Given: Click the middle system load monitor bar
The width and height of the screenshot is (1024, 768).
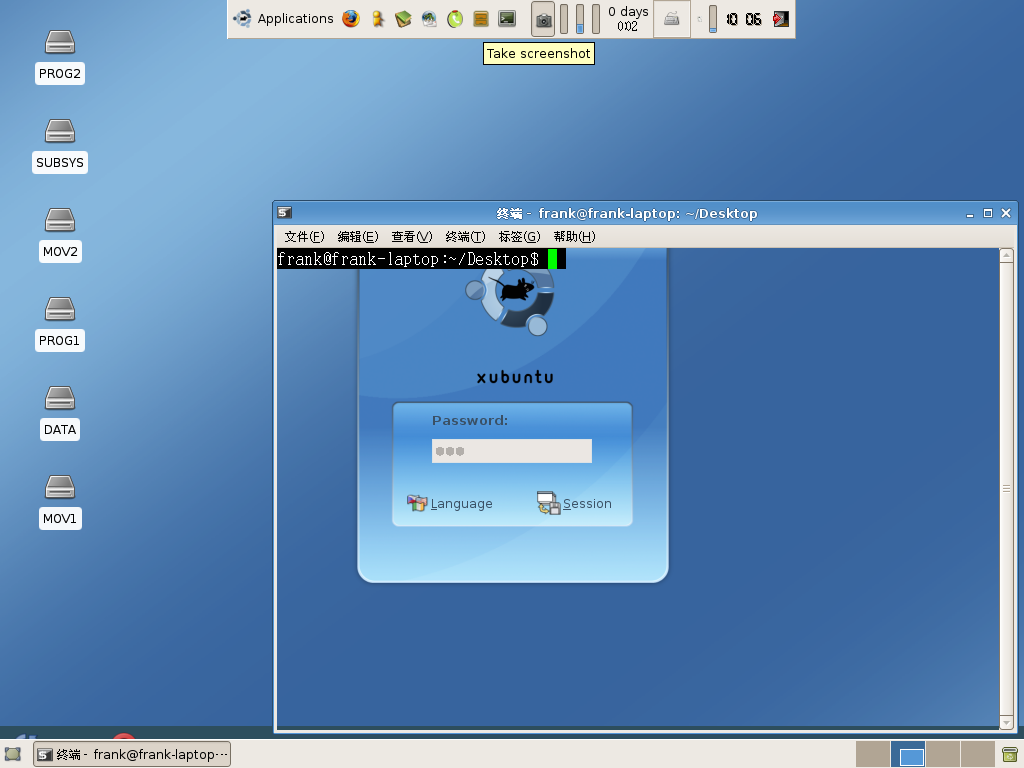Looking at the screenshot, I should tap(580, 19).
